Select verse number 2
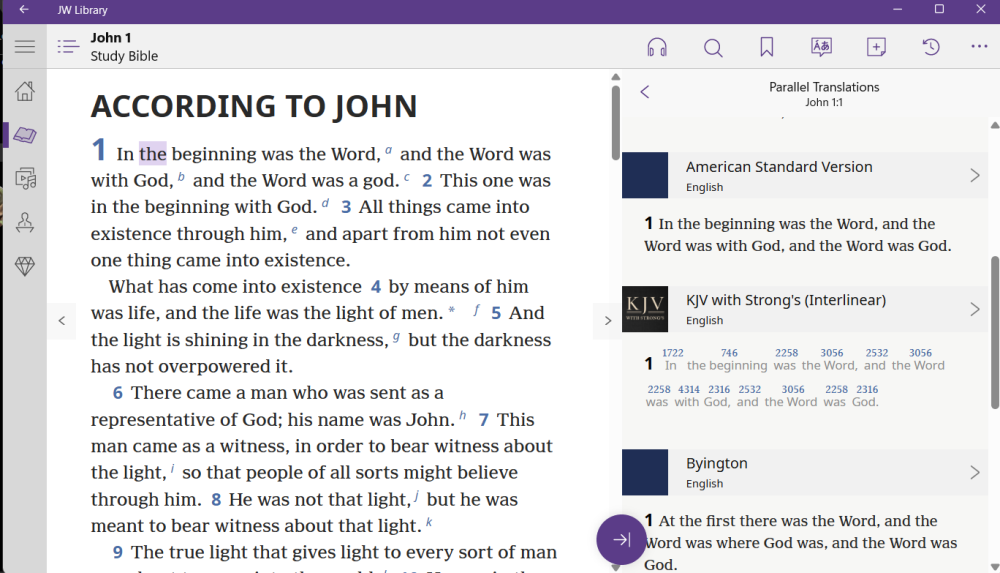The width and height of the screenshot is (1000, 573). 427,181
